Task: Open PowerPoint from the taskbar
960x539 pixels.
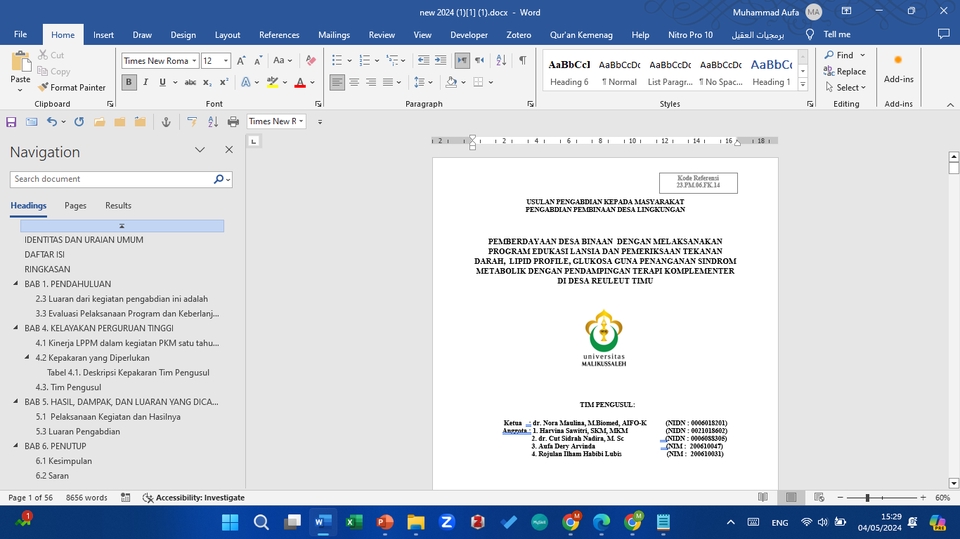Action: pyautogui.click(x=385, y=522)
